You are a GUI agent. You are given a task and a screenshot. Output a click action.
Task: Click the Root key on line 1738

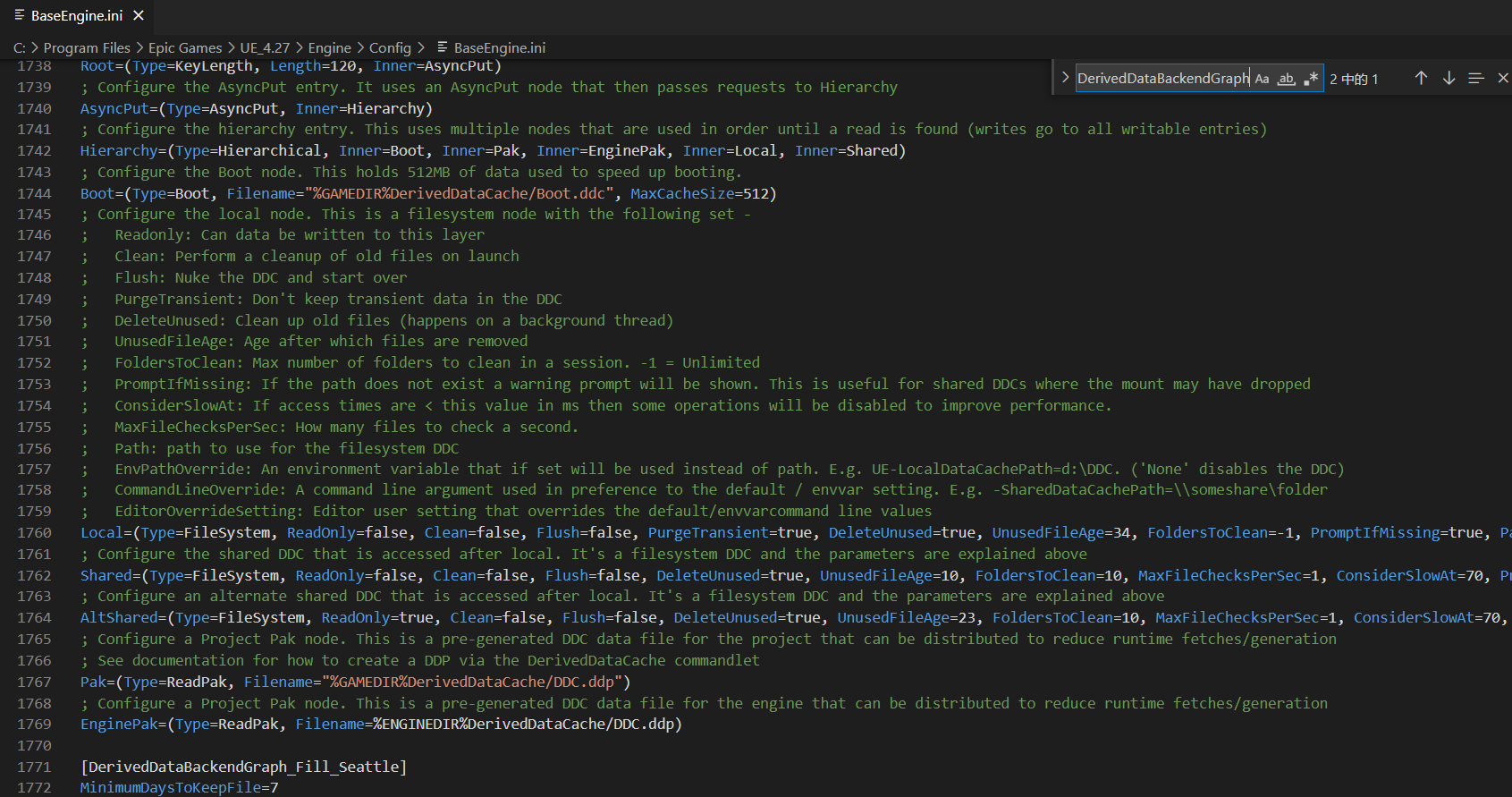[x=97, y=66]
